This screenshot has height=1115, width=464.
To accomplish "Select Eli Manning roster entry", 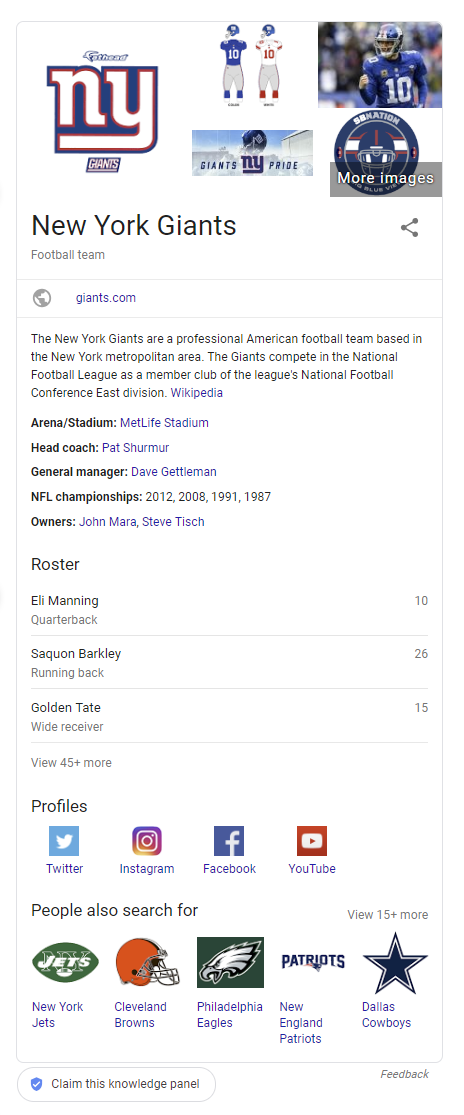I will [x=230, y=609].
